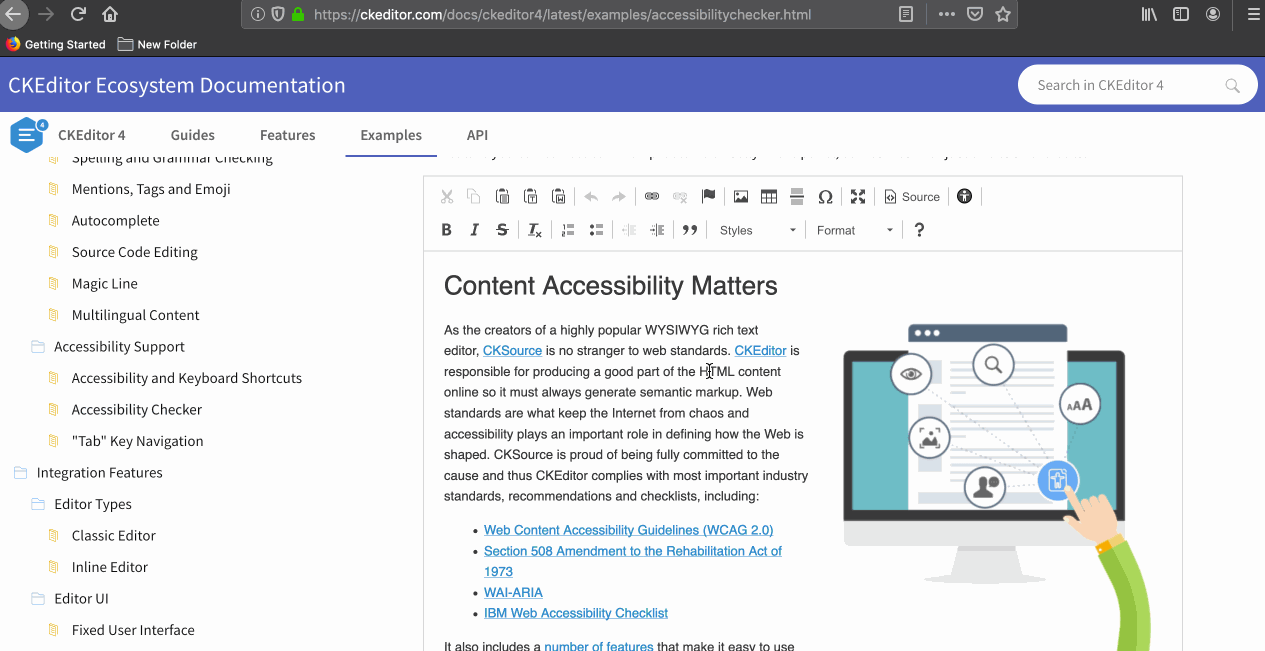Image resolution: width=1265 pixels, height=651 pixels.
Task: Open the API section in navigation
Action: pyautogui.click(x=477, y=135)
